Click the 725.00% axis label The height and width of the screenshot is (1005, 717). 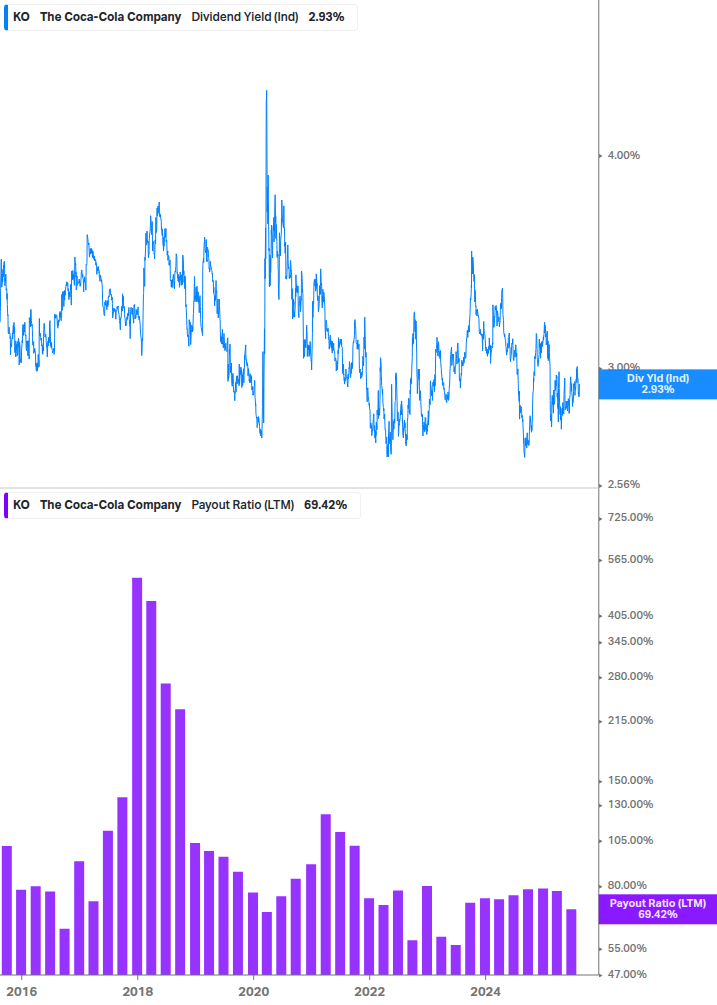630,517
